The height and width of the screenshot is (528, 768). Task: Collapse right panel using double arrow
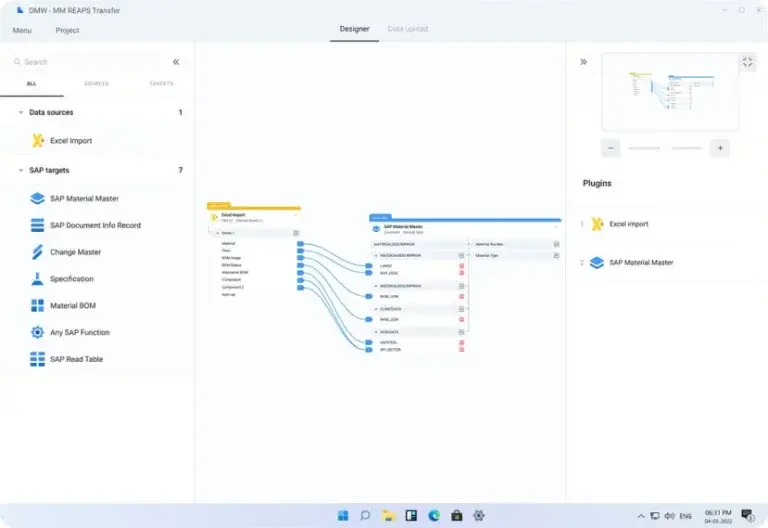pos(583,62)
